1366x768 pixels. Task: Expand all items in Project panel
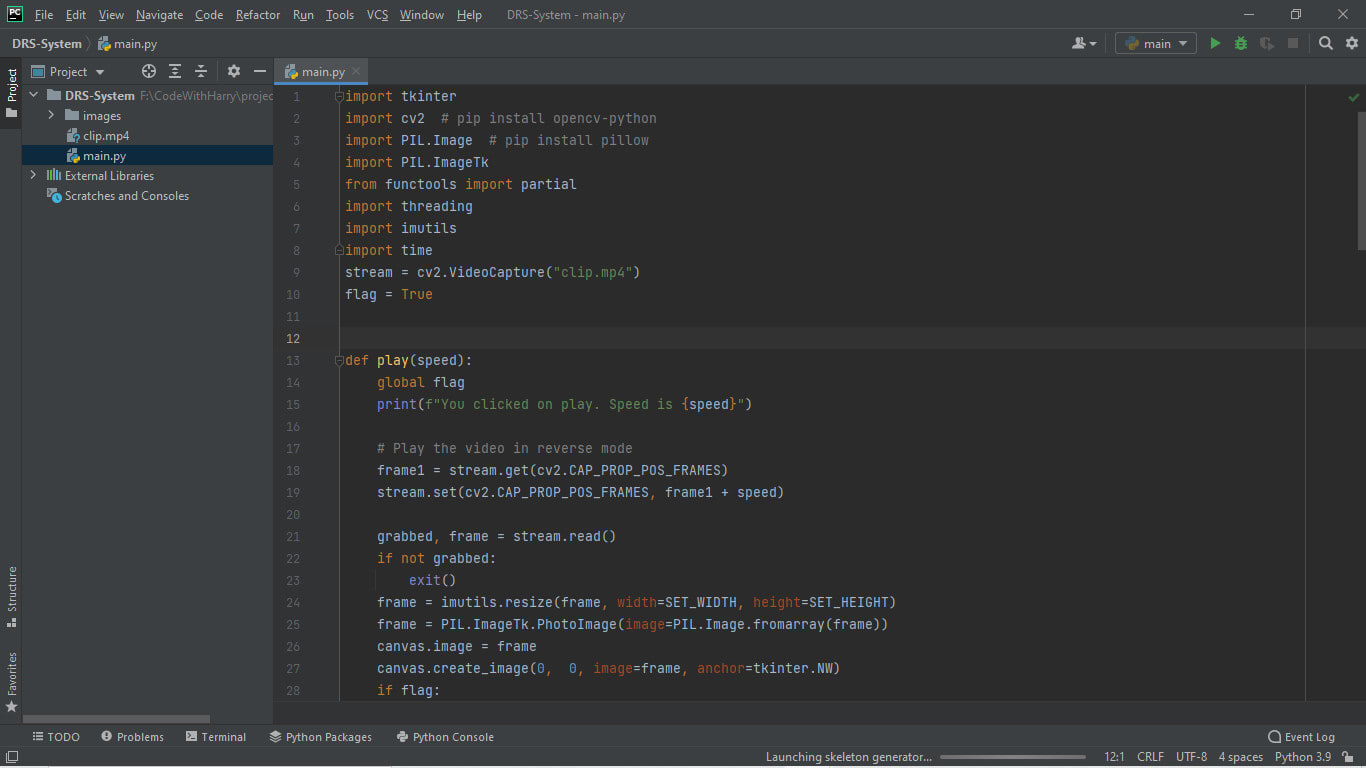(x=175, y=71)
